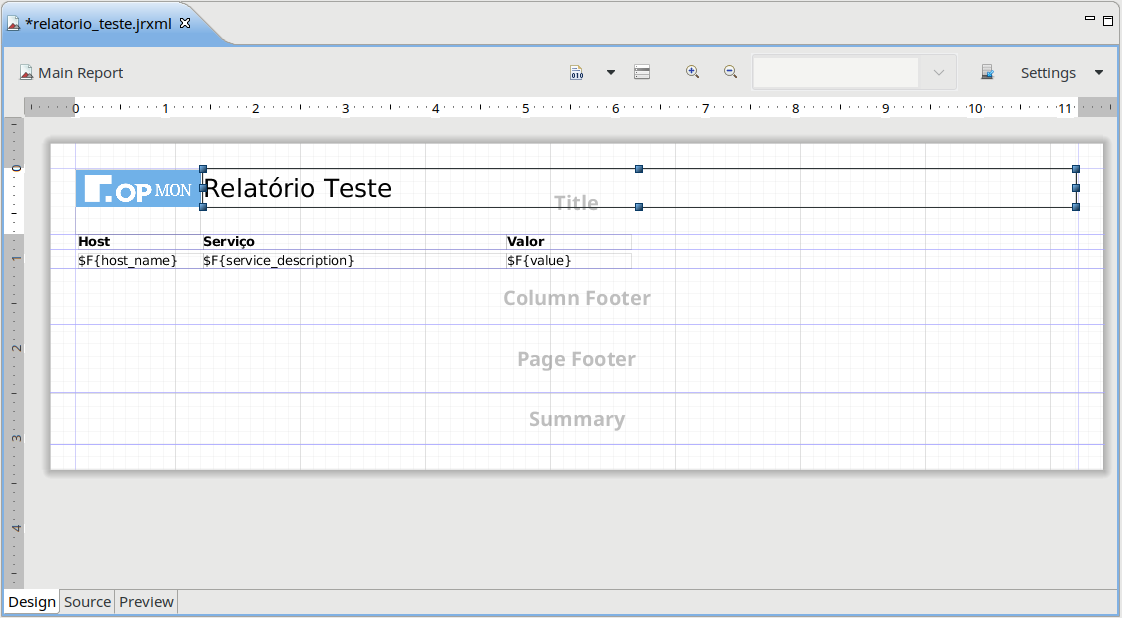Screen dimensions: 1122x618
Task: Click the Main Report button
Action: [71, 73]
